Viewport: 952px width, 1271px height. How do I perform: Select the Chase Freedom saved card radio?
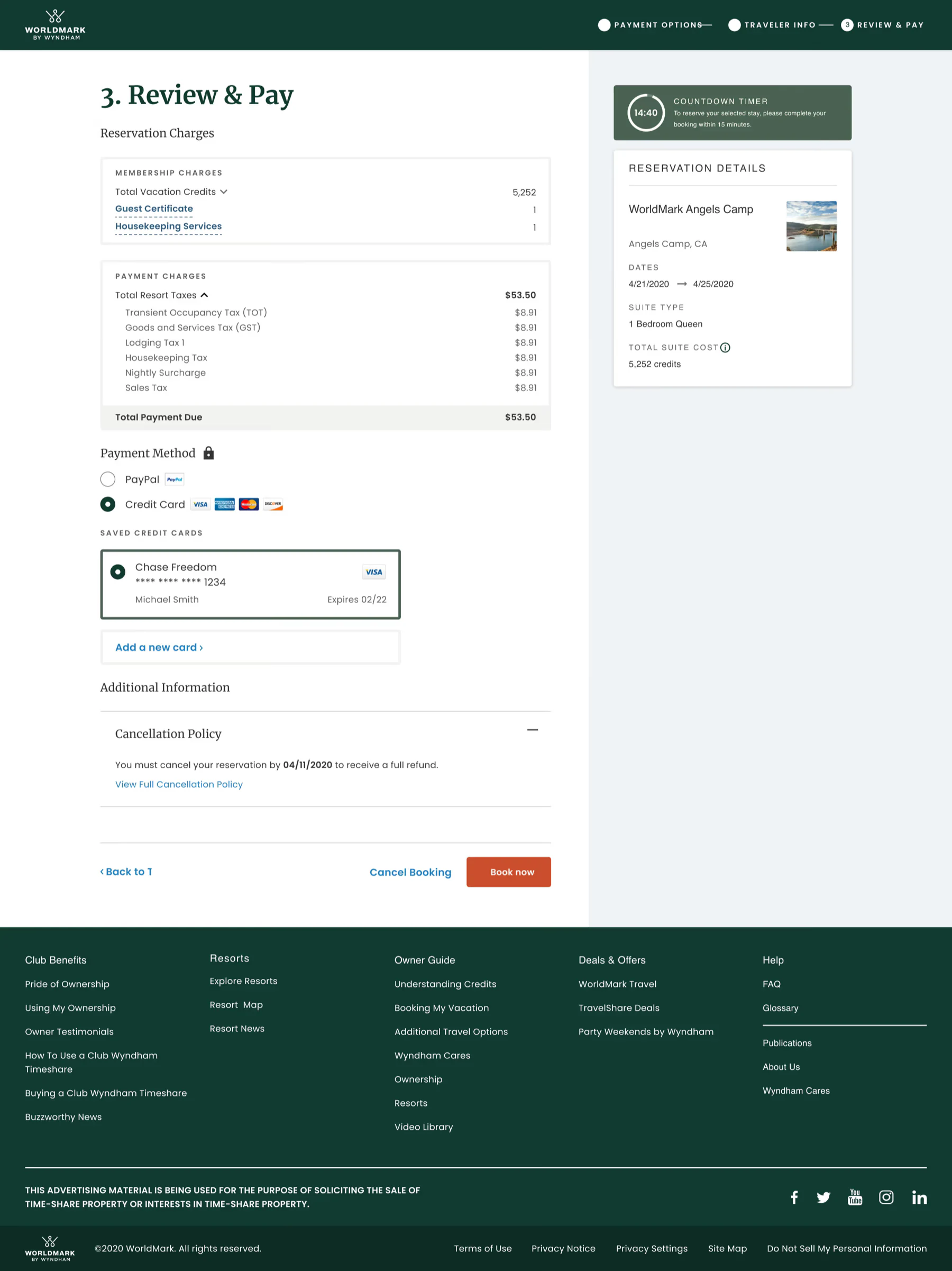click(x=118, y=571)
